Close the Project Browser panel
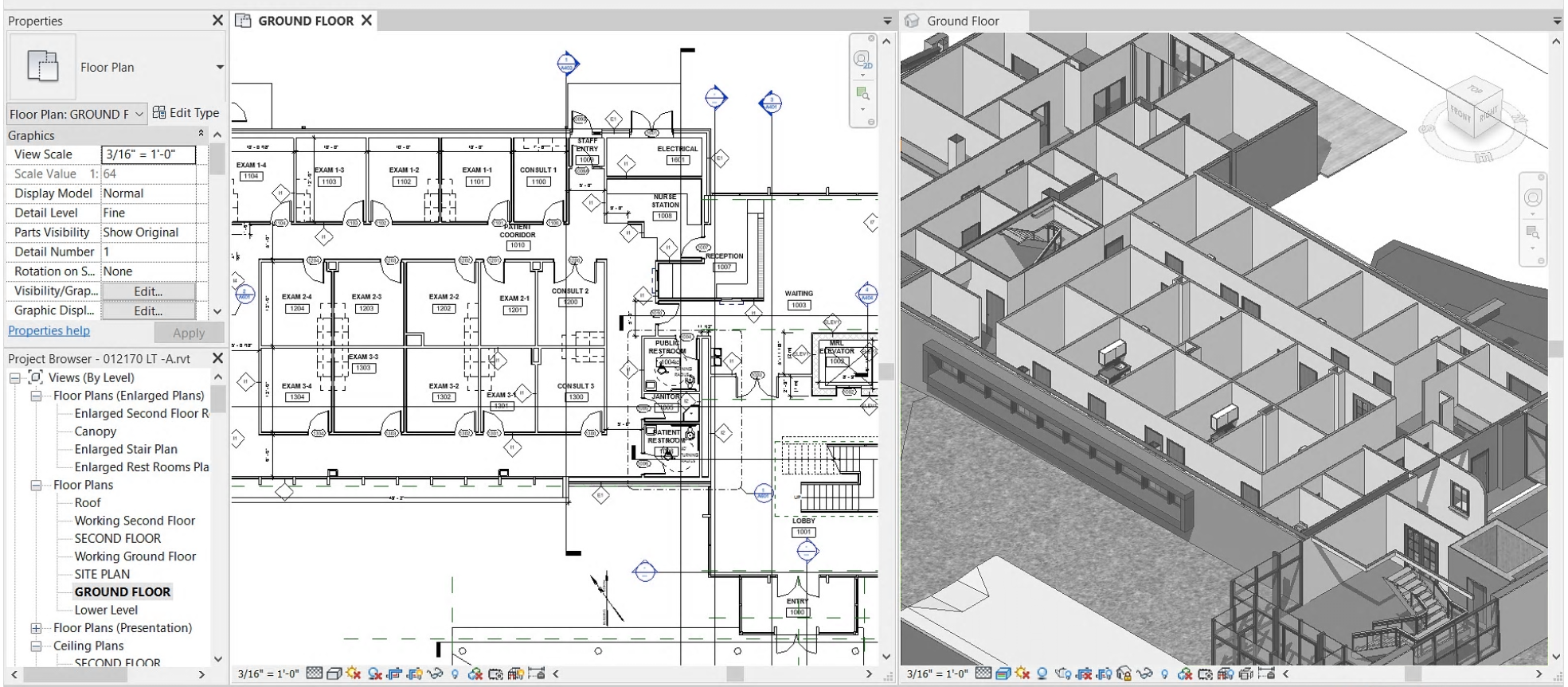Viewport: 1568px width, 687px height. (x=217, y=359)
